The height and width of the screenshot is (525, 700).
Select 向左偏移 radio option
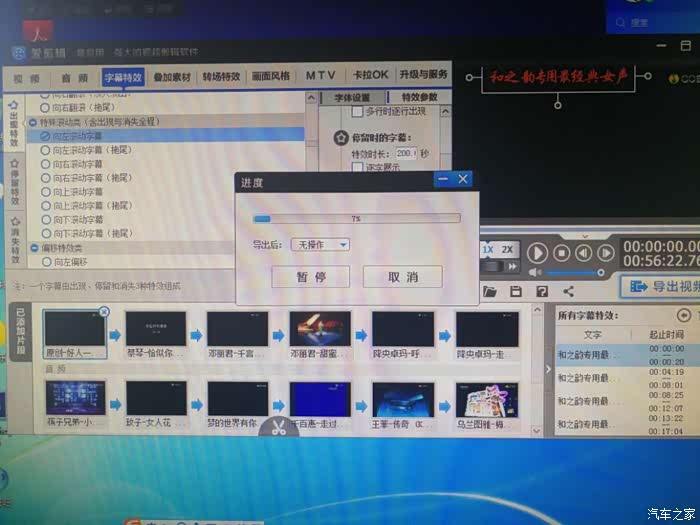tap(46, 262)
